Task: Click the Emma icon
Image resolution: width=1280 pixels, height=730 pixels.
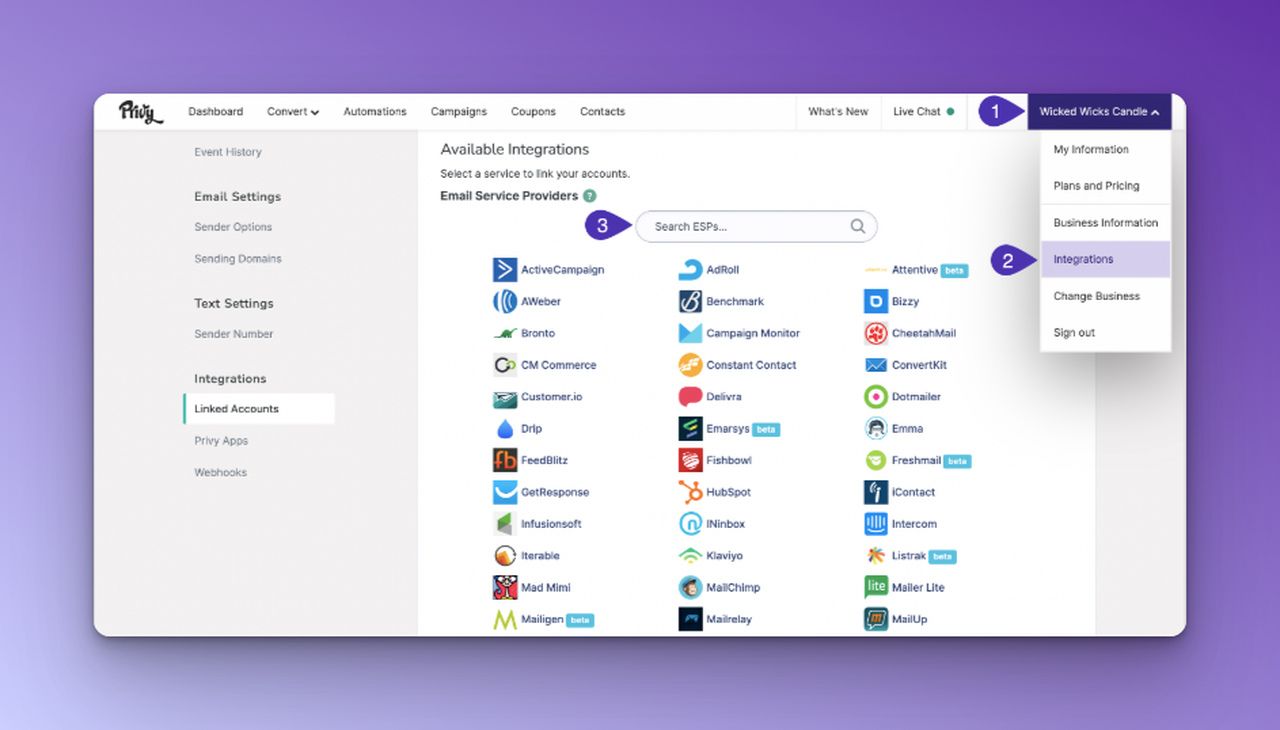Action: [x=876, y=429]
